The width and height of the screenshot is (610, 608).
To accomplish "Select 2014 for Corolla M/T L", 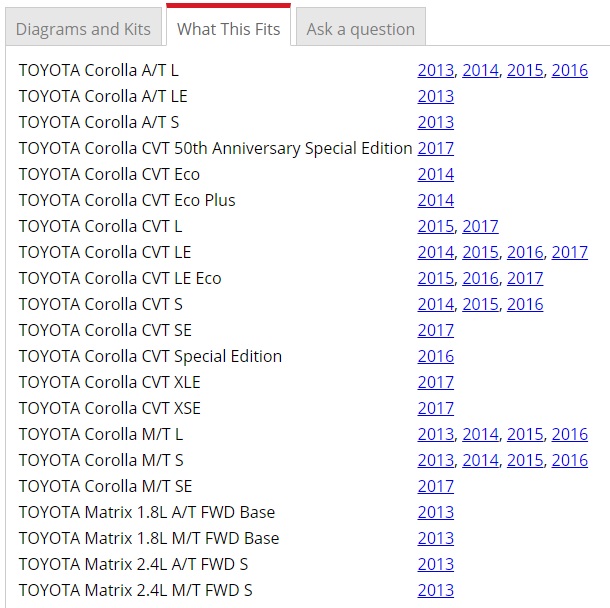I will point(480,434).
